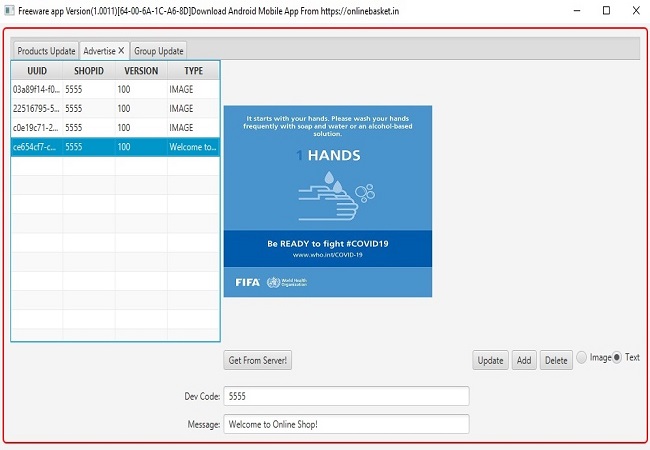Minimize the Freeware app window
The width and height of the screenshot is (650, 450).
click(577, 11)
